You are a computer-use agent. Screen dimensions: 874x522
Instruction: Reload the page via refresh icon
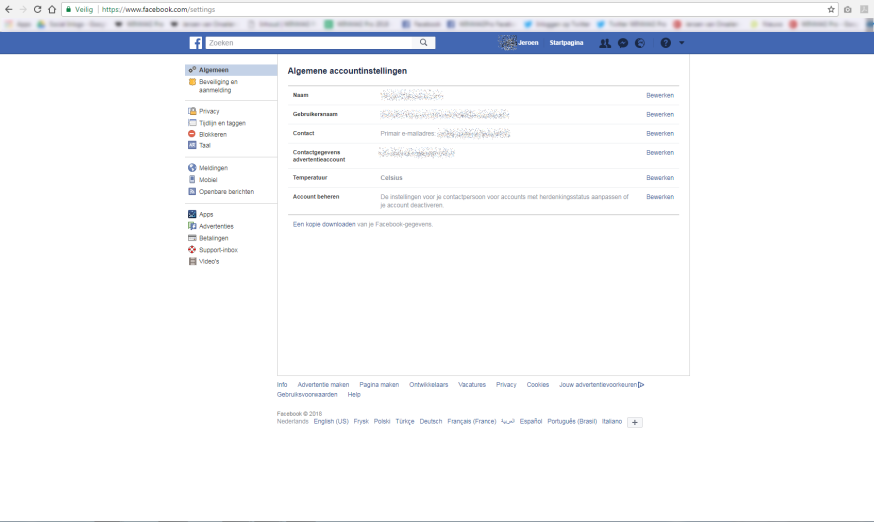37,9
